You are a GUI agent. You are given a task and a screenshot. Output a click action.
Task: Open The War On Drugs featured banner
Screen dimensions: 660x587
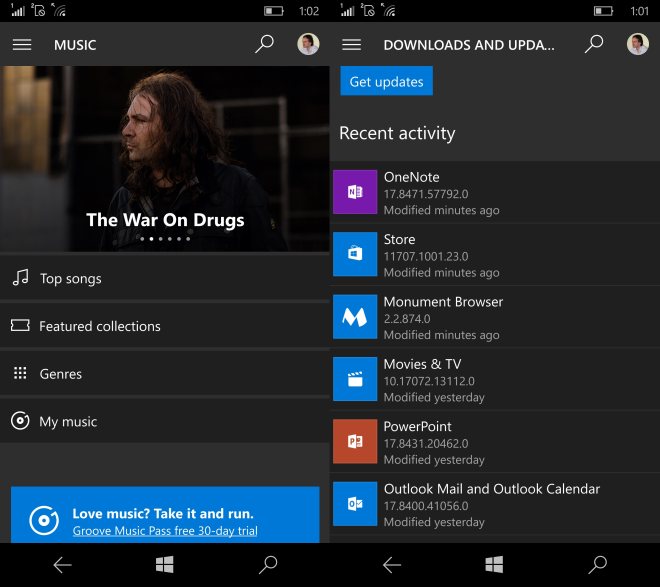165,159
